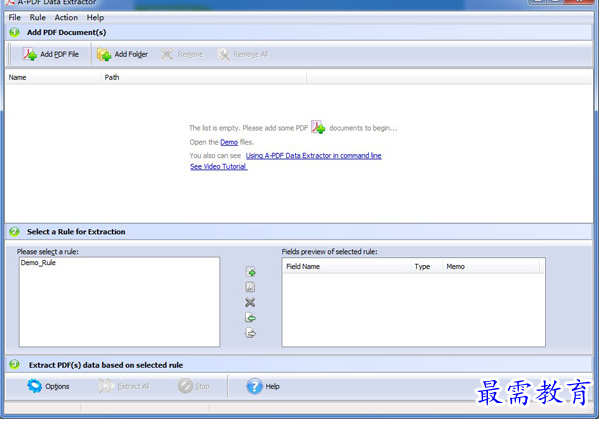Viewport: 599px width, 424px height.
Task: Open the Demo files link
Action: point(229,142)
